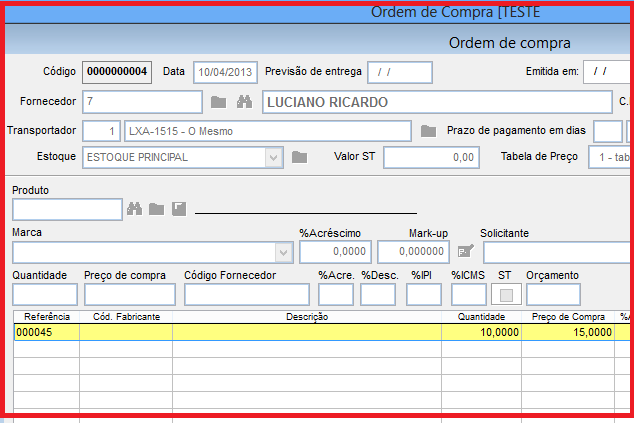The image size is (634, 423).
Task: Click the Preço de Compra column header
Action: (568, 317)
